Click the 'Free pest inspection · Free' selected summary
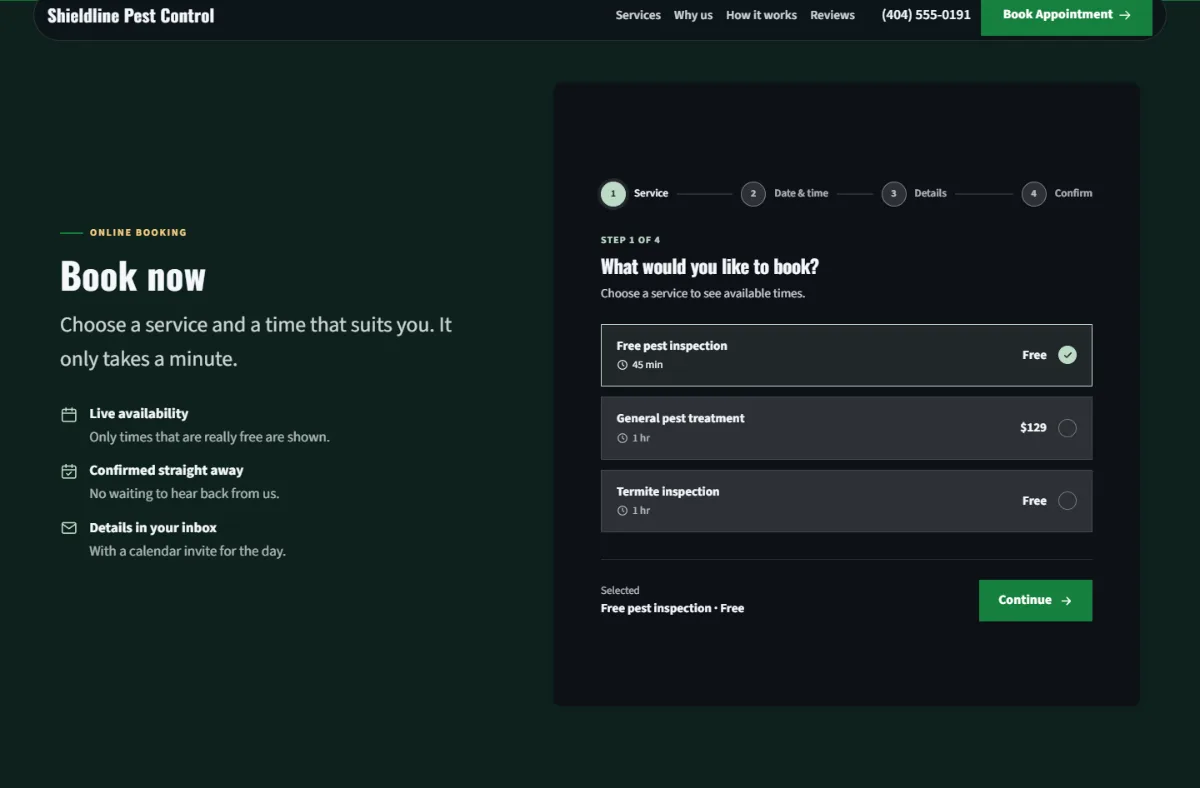 point(672,608)
